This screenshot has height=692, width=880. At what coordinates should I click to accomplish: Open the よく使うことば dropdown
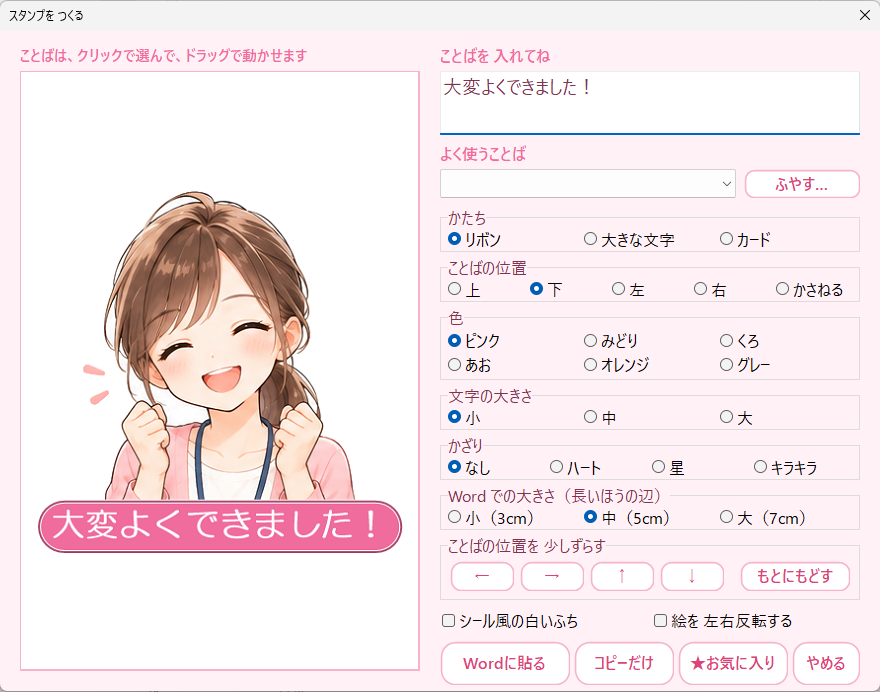(x=588, y=184)
